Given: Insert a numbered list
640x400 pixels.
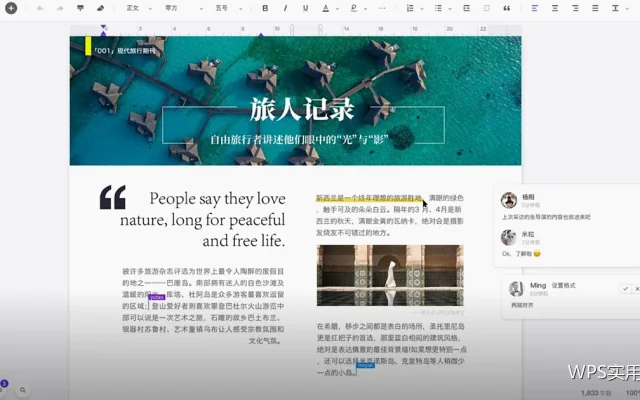Looking at the screenshot, I should pos(410,8).
